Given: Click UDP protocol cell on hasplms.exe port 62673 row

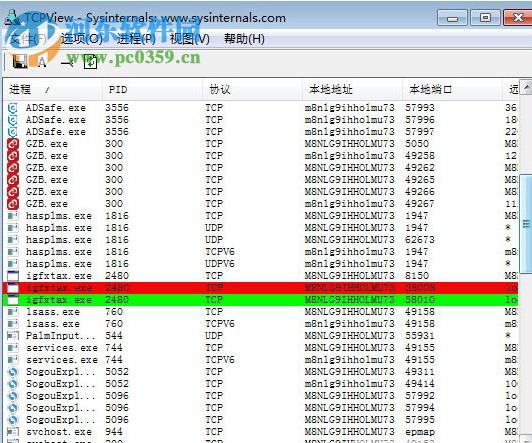Looking at the screenshot, I should coord(214,240).
